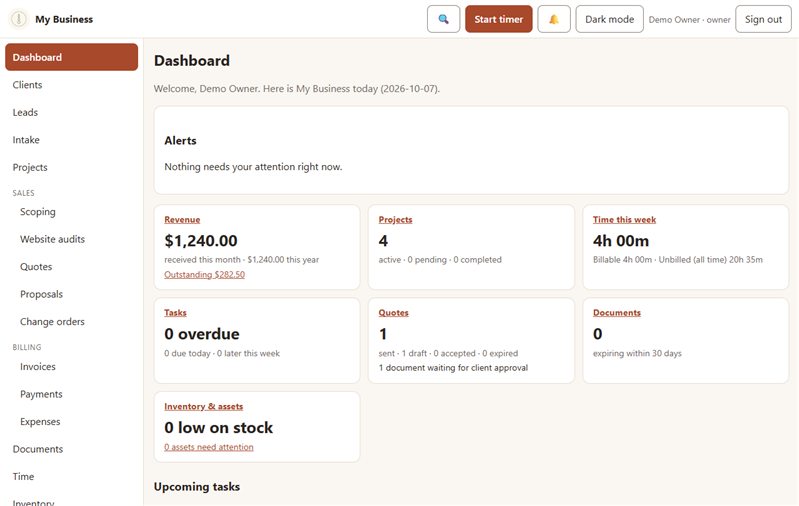Click the $1,240.00 revenue amount
Screen dimensions: 799x506
click(201, 241)
